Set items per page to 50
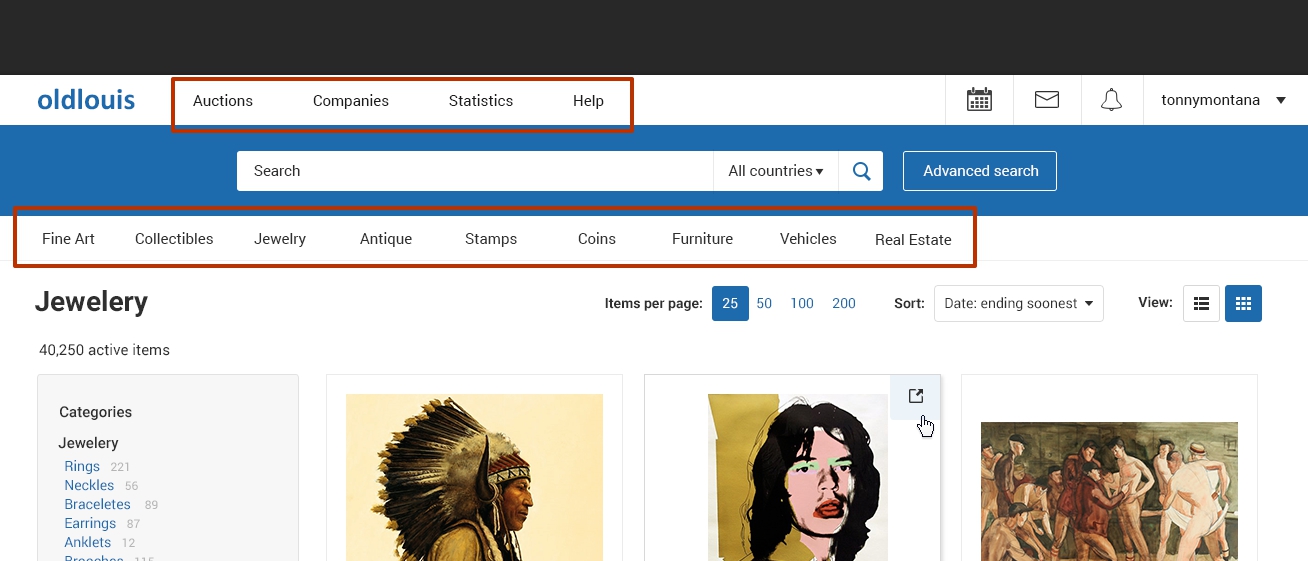 coord(764,304)
